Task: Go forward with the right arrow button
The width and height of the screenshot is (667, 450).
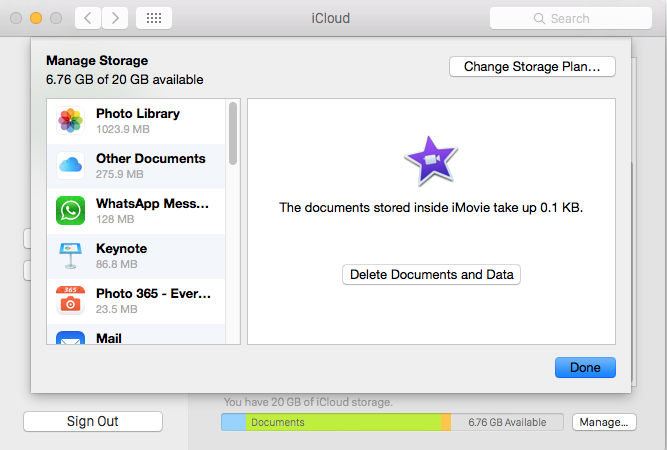Action: [115, 18]
